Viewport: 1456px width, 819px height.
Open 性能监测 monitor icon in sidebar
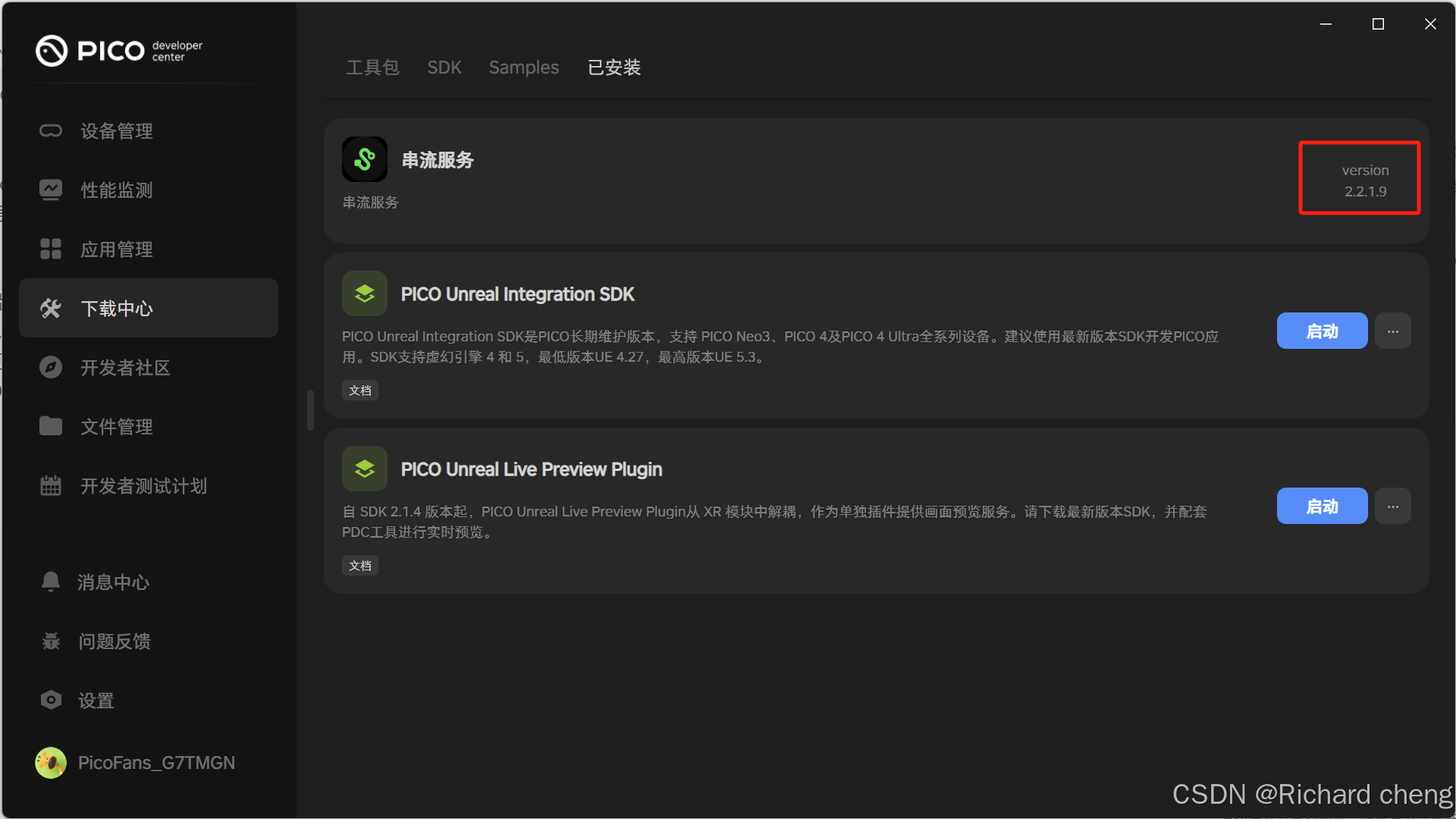click(51, 190)
